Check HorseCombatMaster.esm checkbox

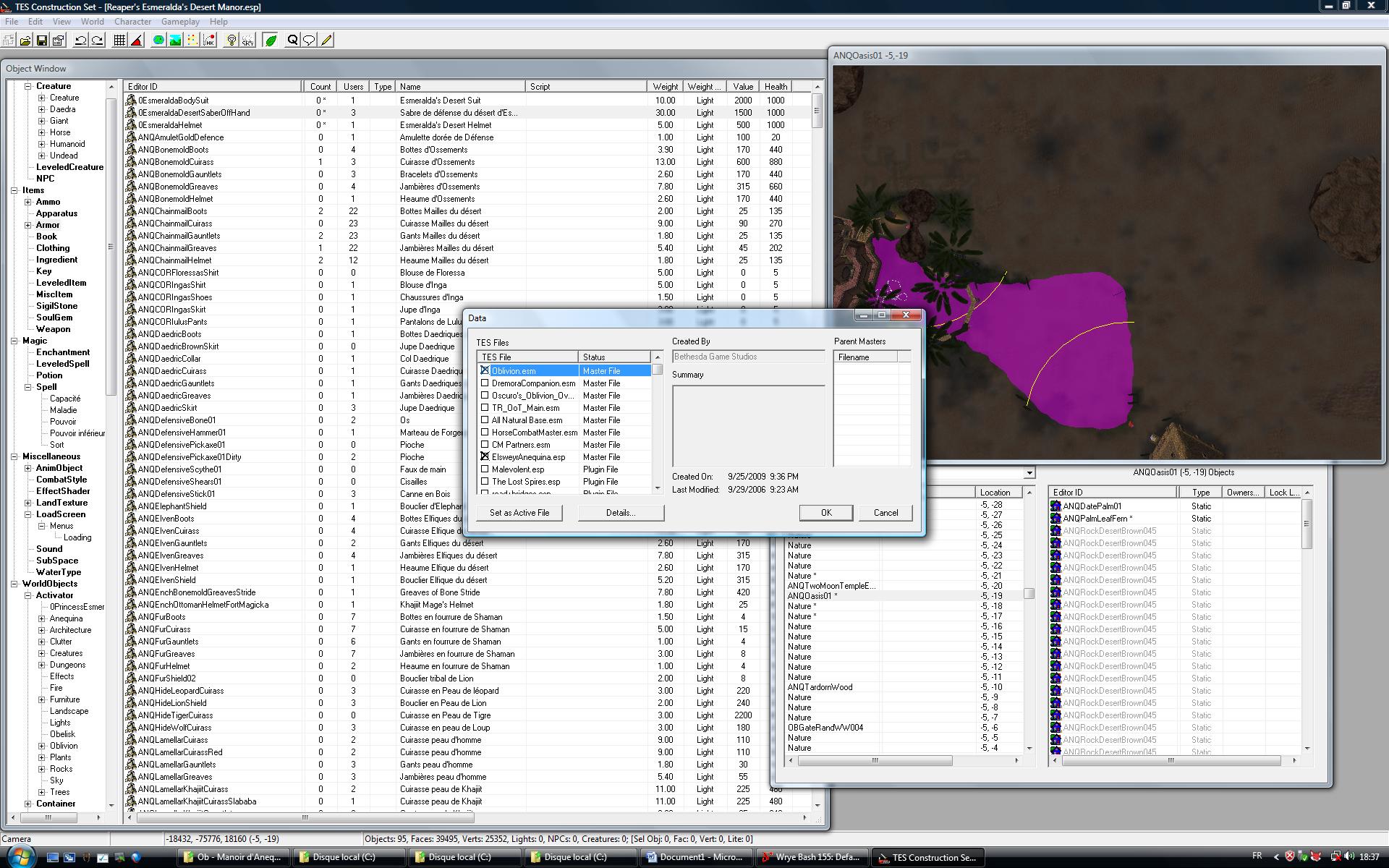coord(485,433)
